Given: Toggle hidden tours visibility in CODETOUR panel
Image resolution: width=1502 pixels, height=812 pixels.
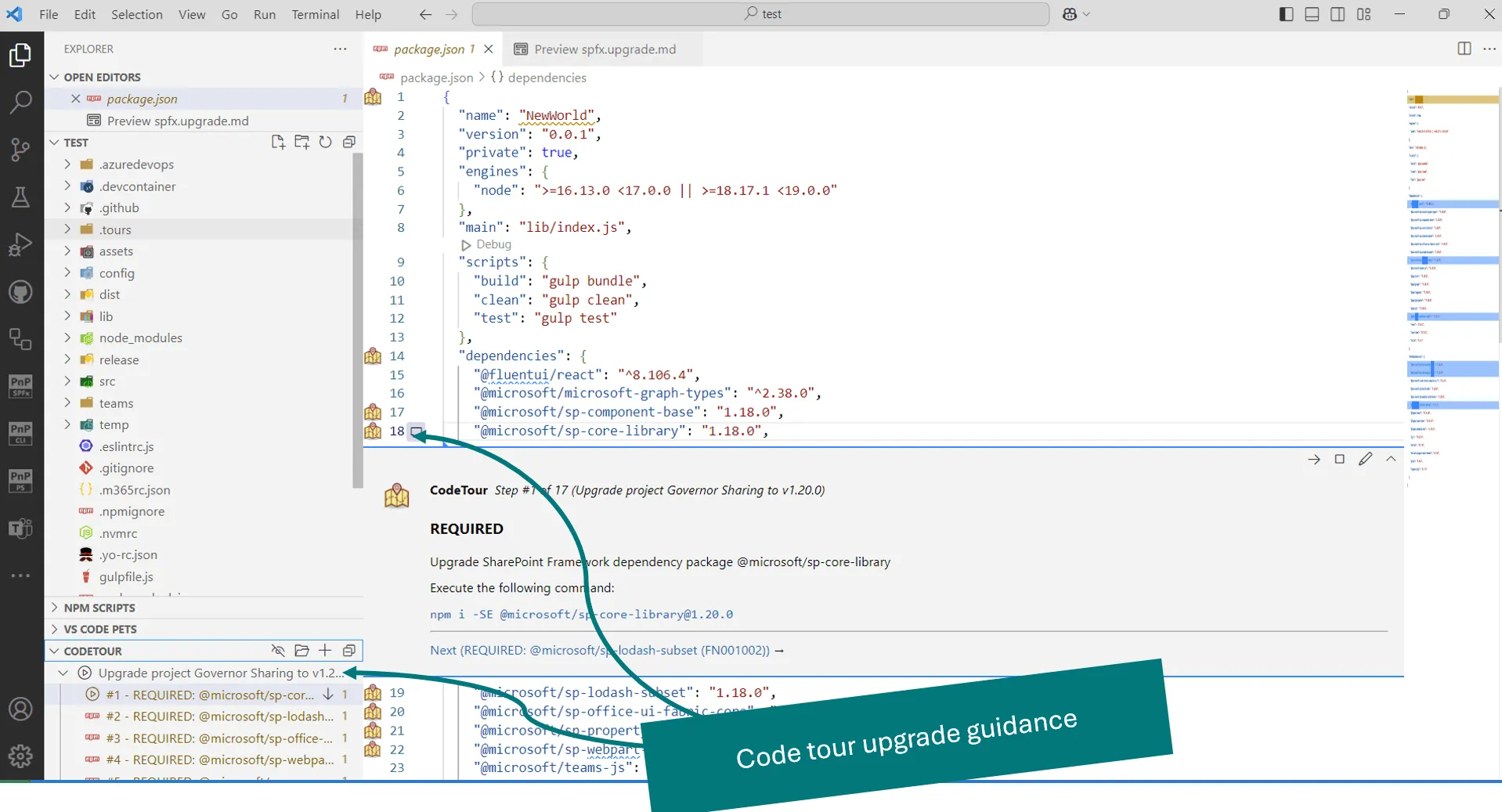Looking at the screenshot, I should pos(278,651).
